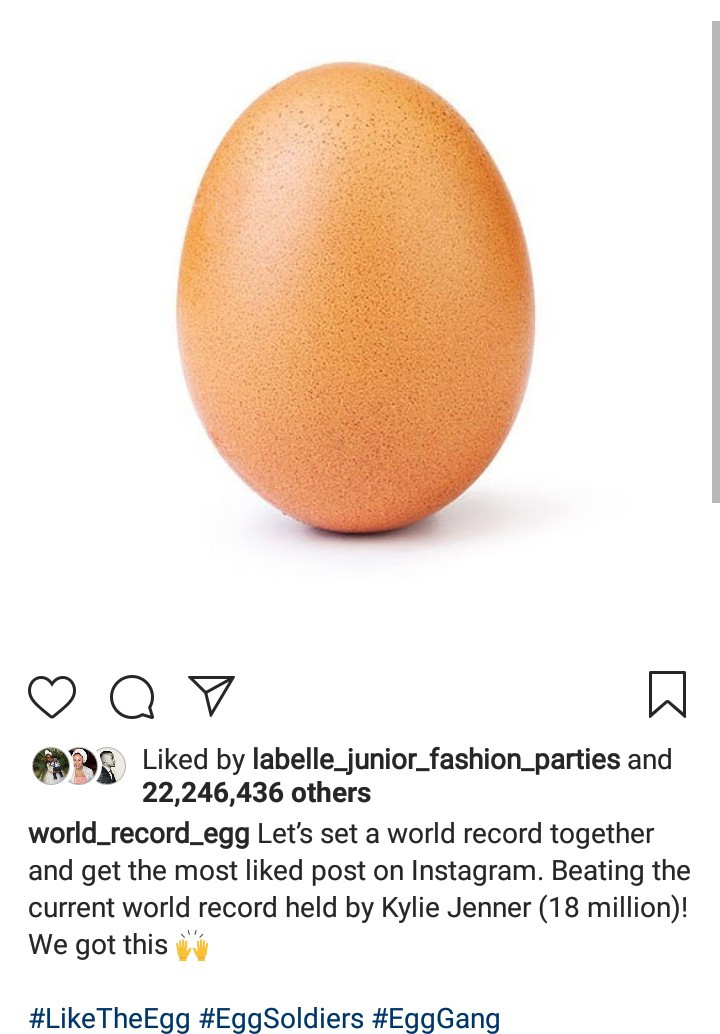The image size is (720, 1034).
Task: Open labelle_junior_fashion_parties profile
Action: 436,760
